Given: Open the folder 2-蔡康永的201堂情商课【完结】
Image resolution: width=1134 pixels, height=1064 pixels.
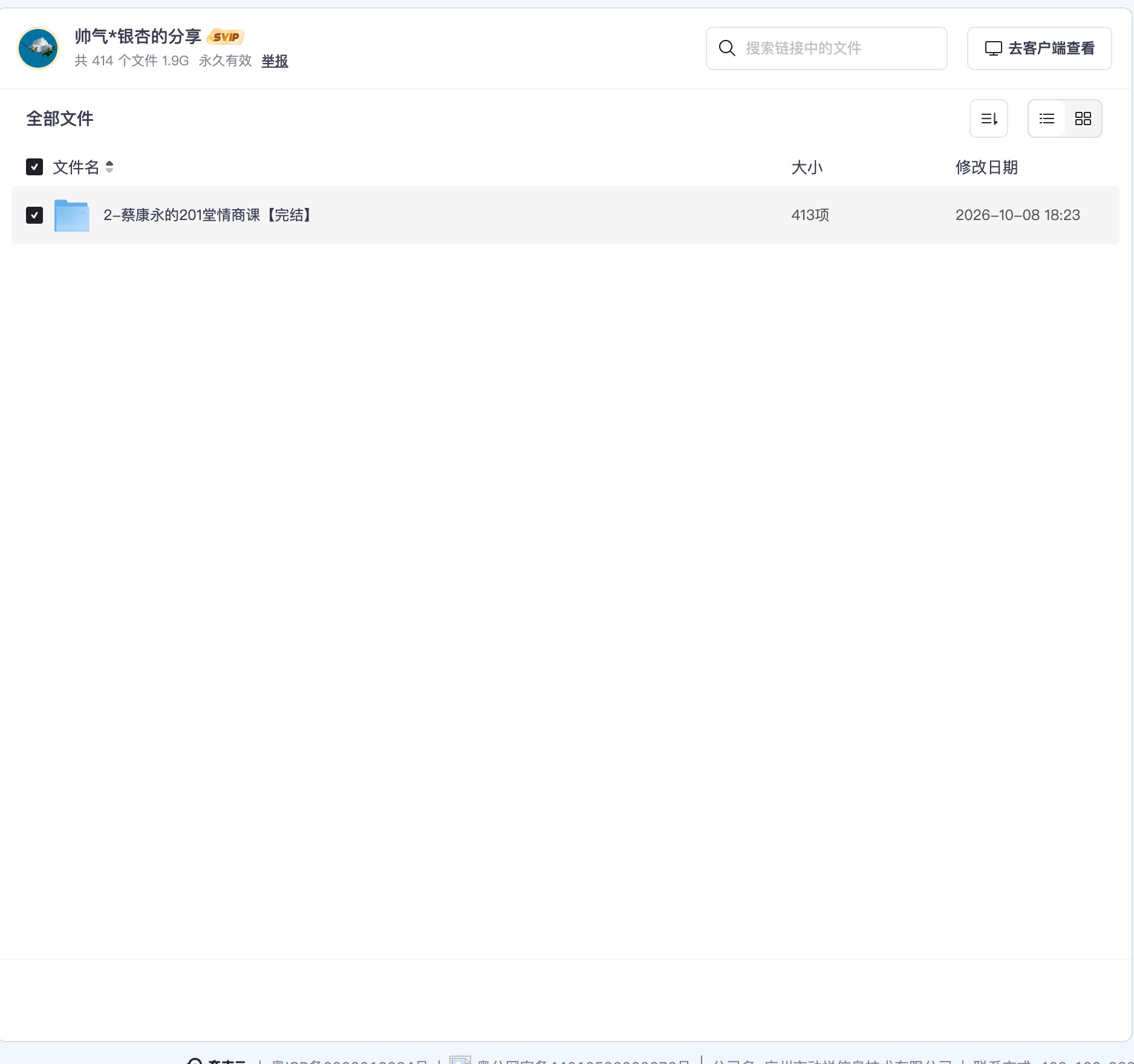Looking at the screenshot, I should tap(209, 215).
